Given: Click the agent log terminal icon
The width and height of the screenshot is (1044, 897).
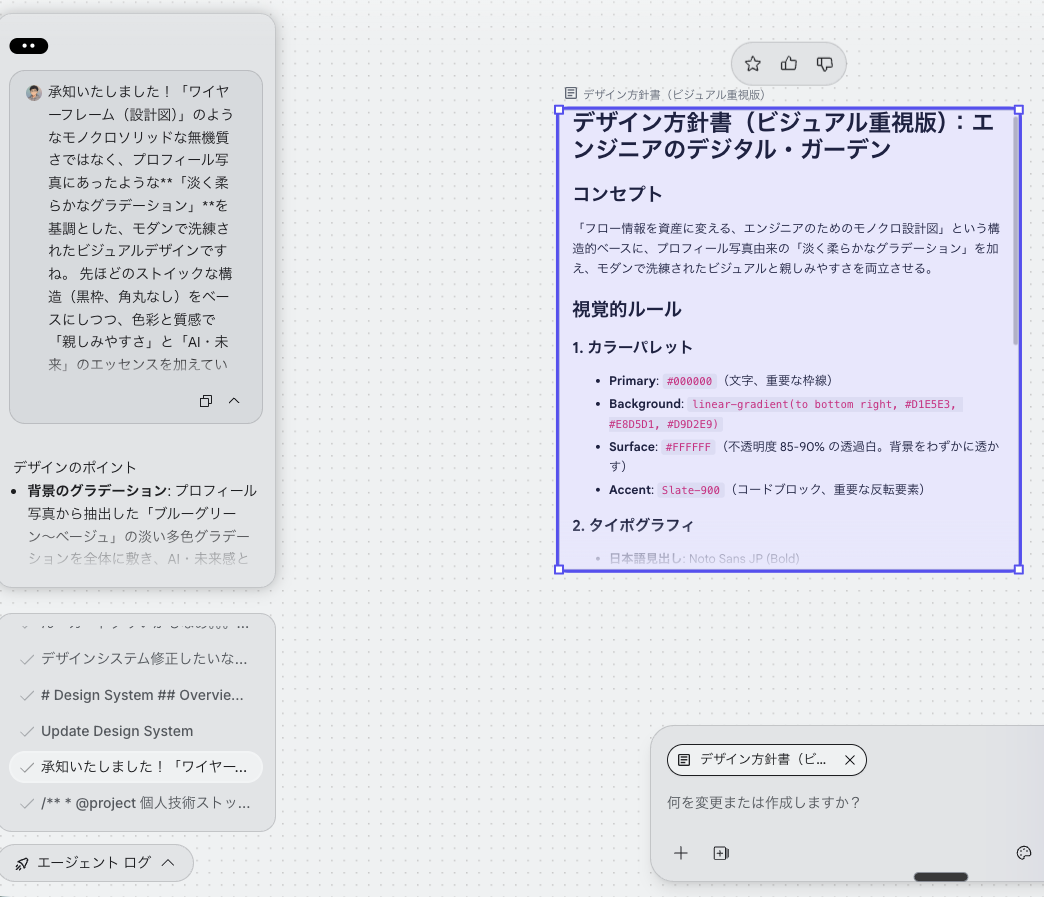Looking at the screenshot, I should tap(22, 862).
